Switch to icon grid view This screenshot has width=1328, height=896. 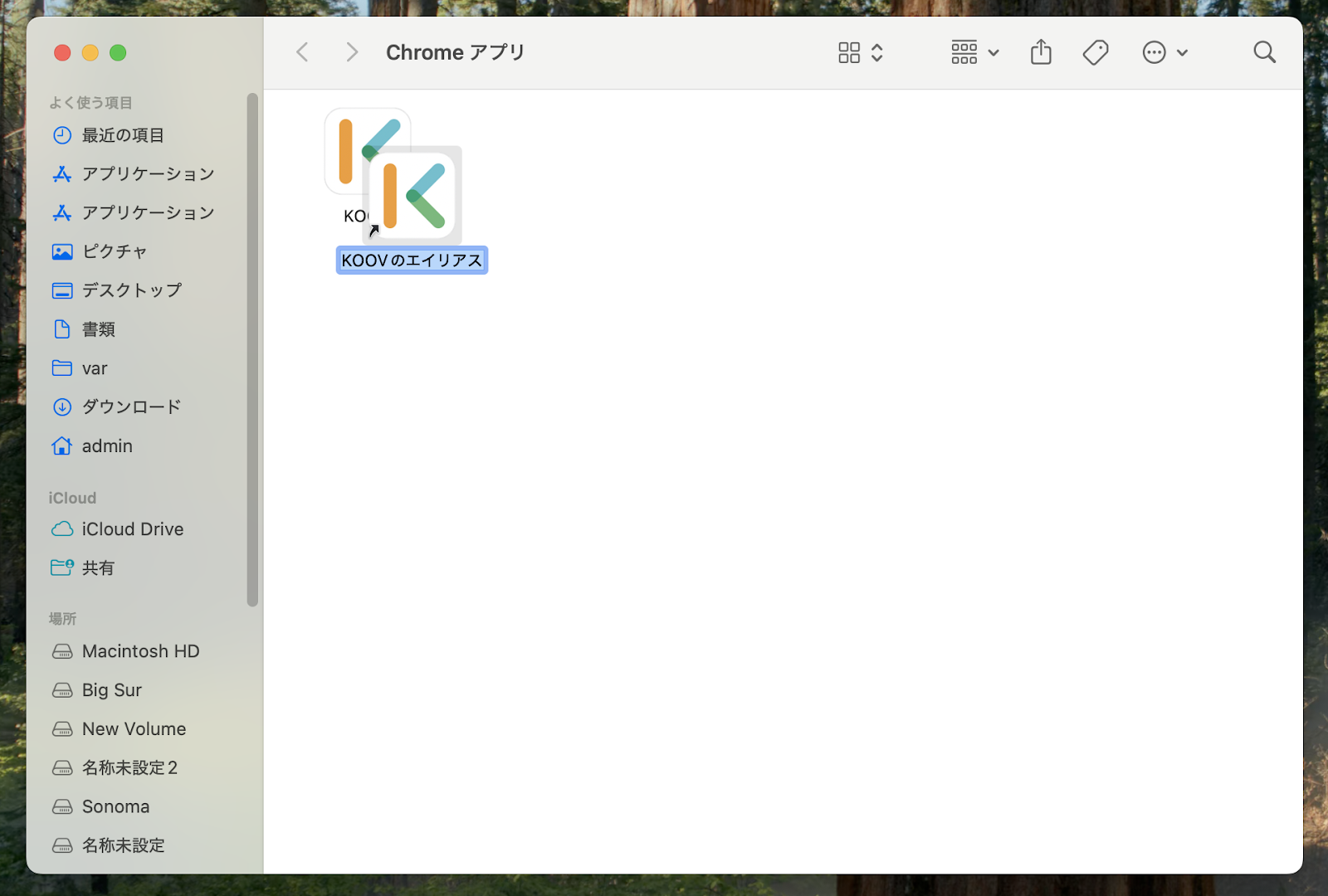[849, 53]
